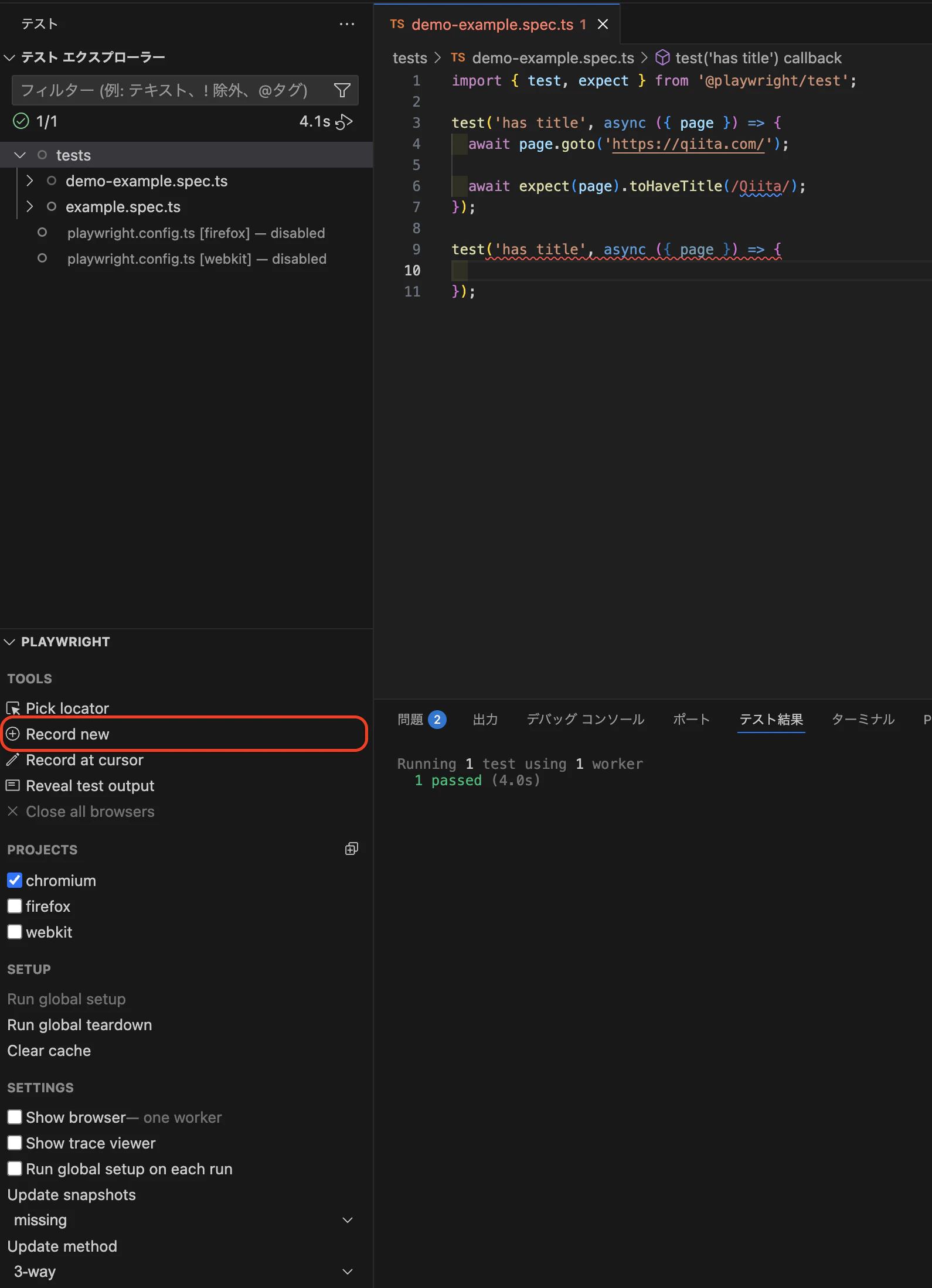932x1288 pixels.
Task: Click the filter funnel icon
Action: (x=342, y=90)
